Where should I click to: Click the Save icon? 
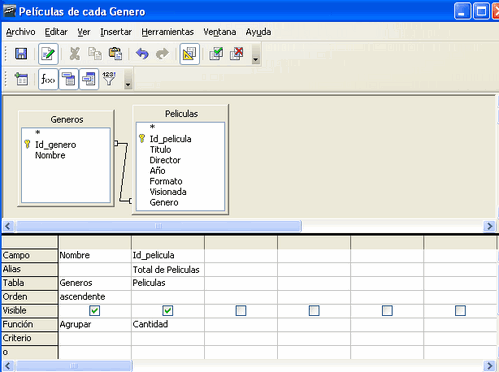point(21,54)
